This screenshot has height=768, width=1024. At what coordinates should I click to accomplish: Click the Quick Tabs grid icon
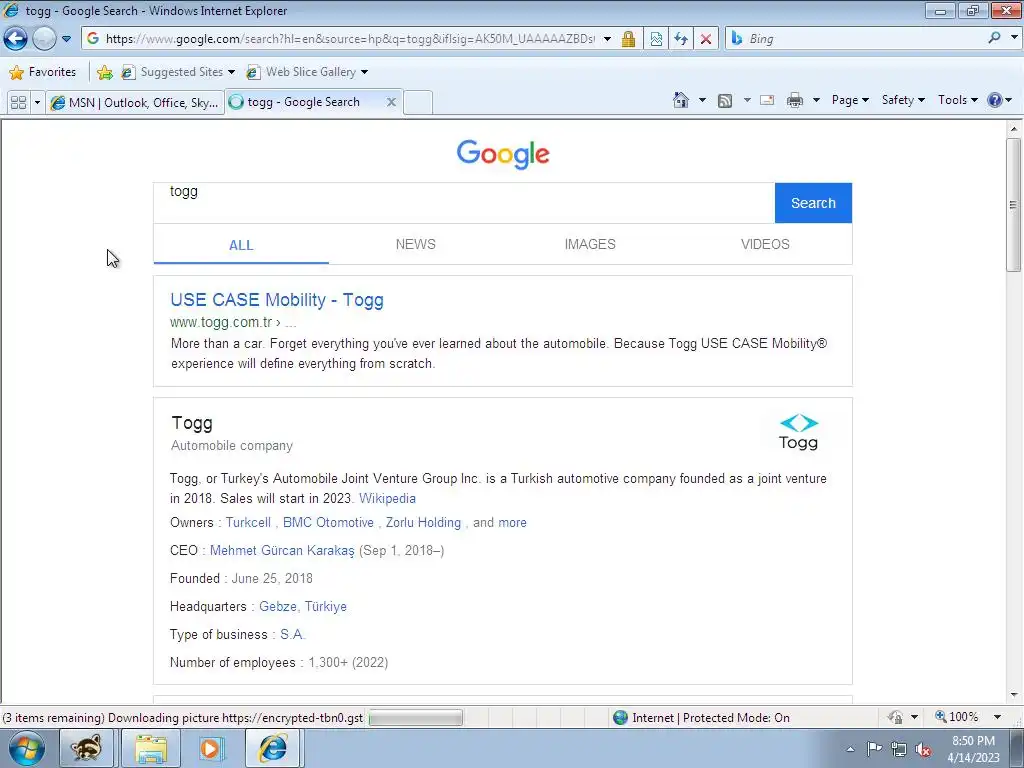pos(18,103)
